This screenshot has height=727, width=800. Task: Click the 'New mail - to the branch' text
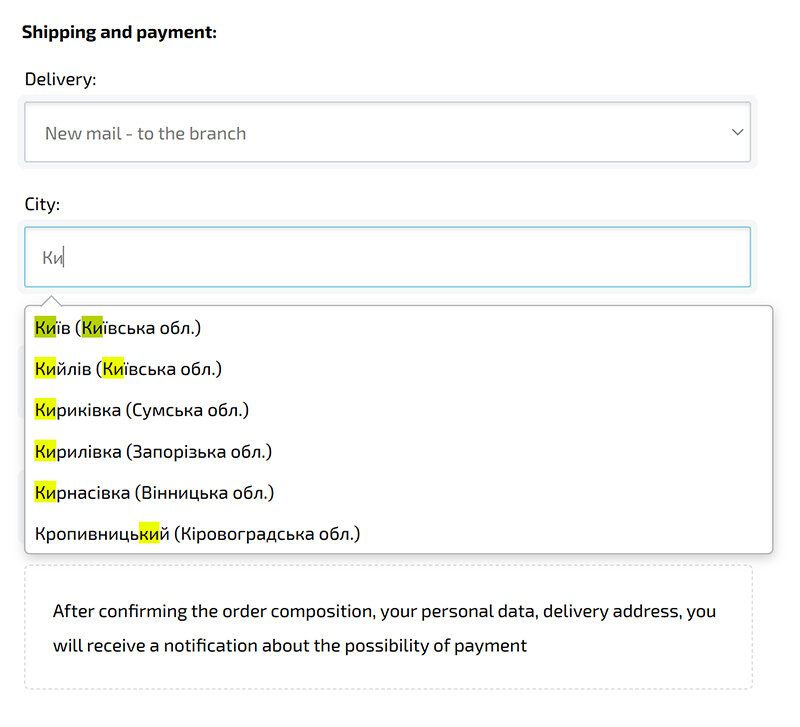(146, 134)
